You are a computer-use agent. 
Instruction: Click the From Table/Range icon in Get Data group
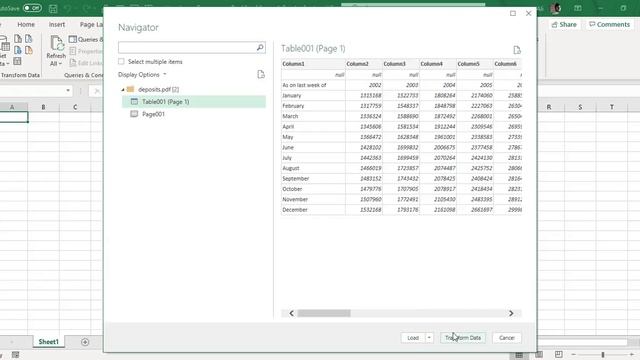[x=18, y=62]
